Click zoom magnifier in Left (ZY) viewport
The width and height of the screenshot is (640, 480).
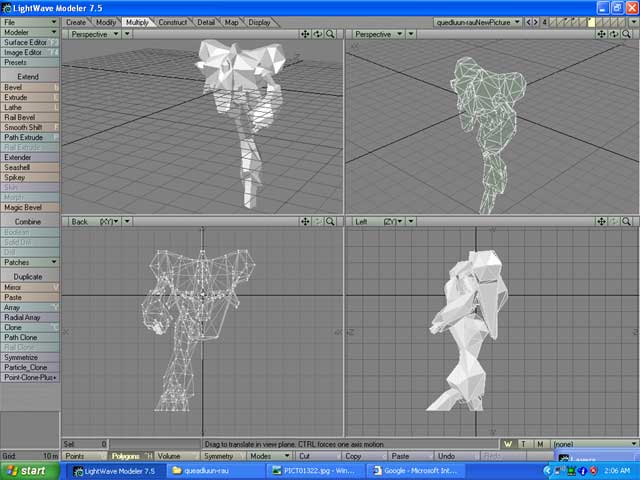coord(627,221)
